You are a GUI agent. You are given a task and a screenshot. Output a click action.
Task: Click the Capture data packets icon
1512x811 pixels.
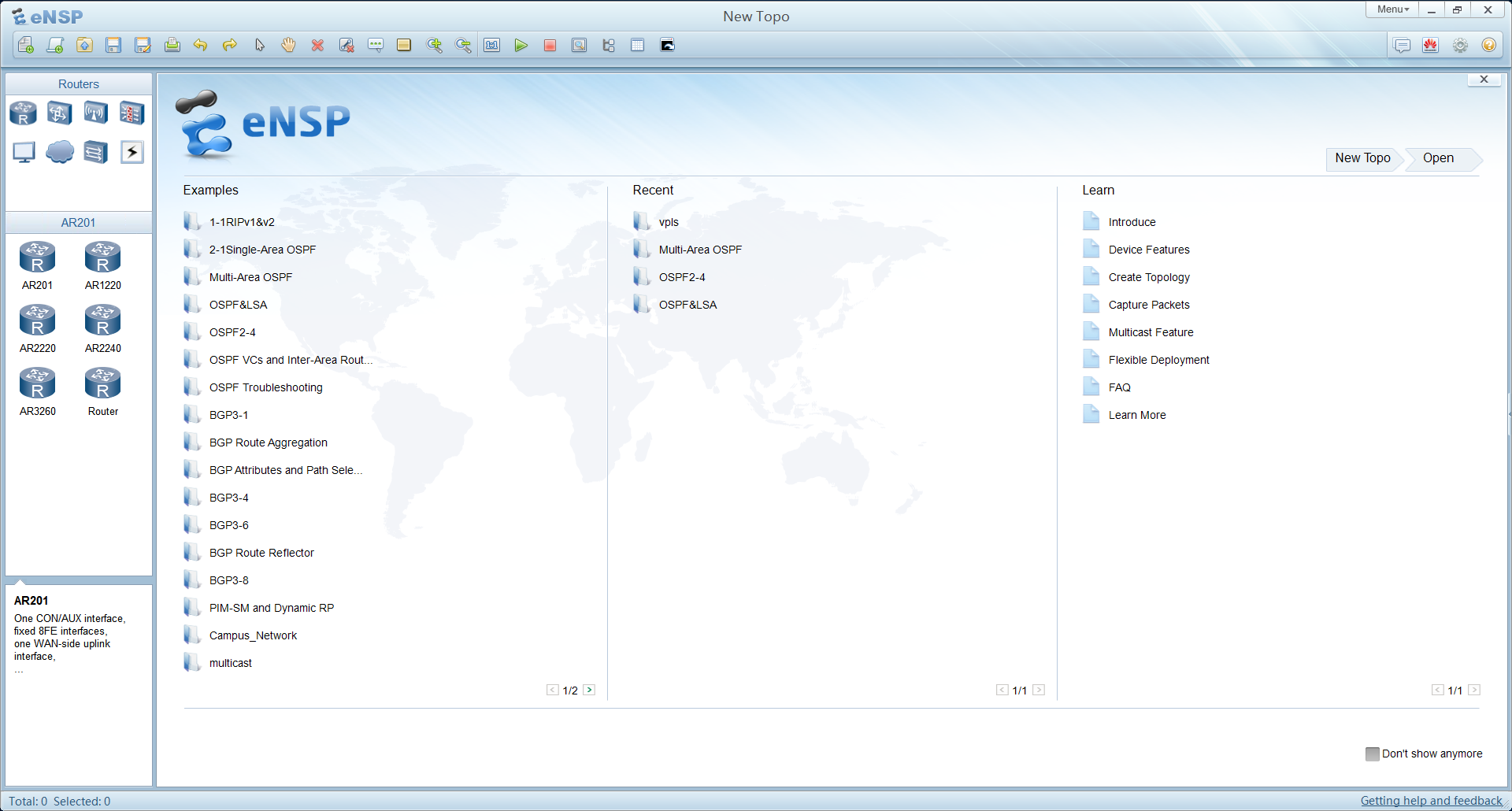579,45
